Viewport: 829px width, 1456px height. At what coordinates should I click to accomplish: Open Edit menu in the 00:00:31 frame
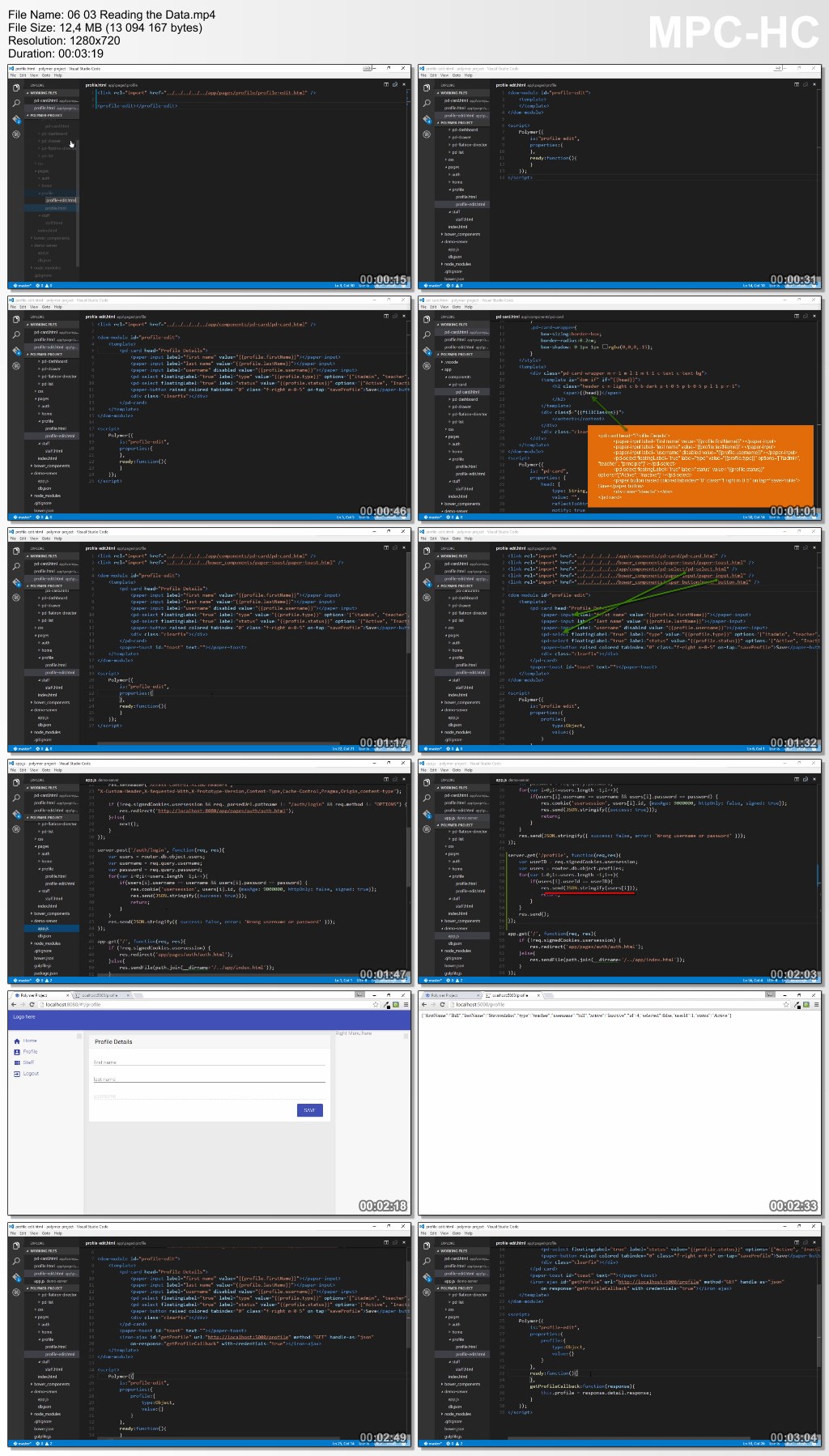433,75
